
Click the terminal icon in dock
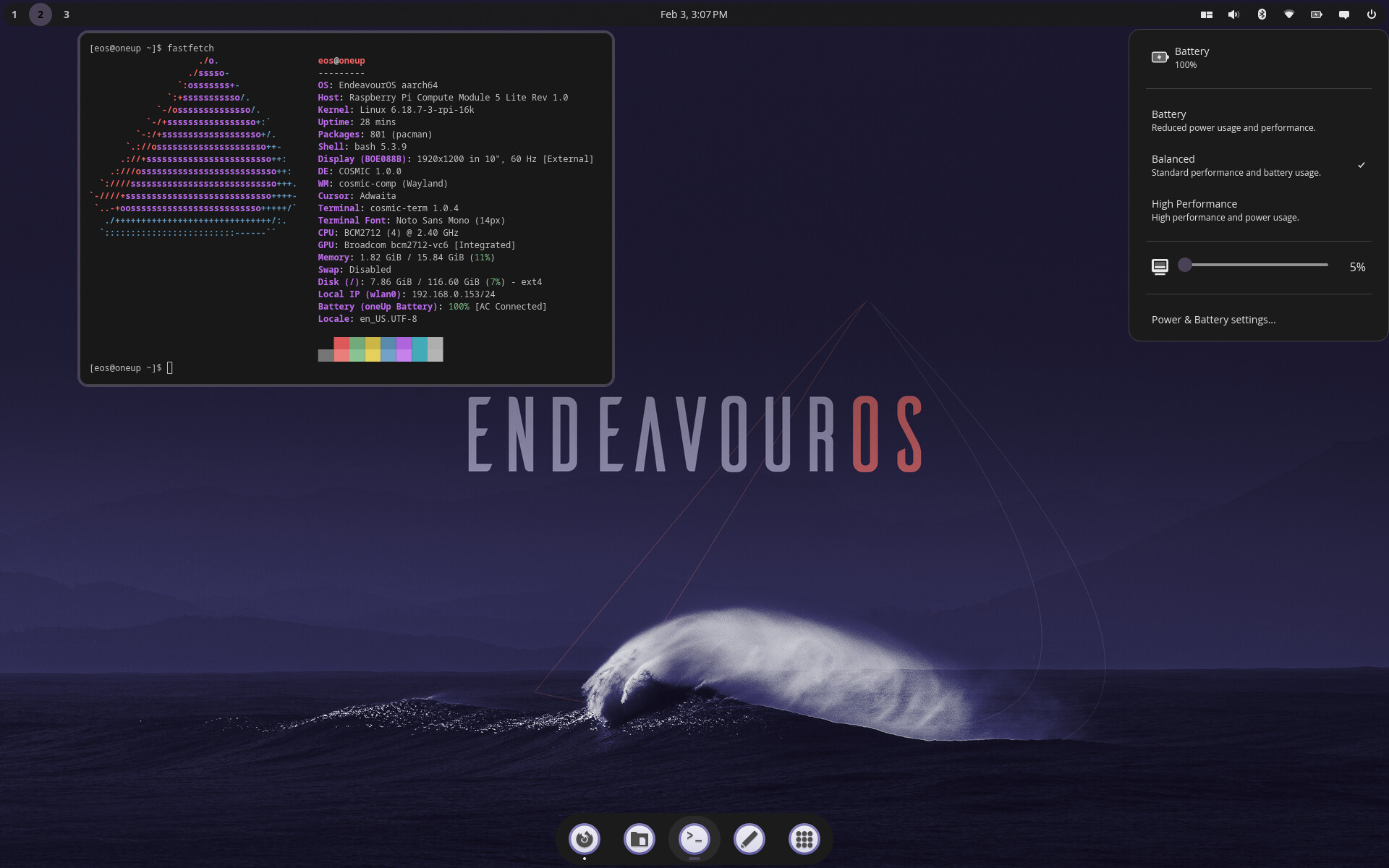(x=694, y=839)
